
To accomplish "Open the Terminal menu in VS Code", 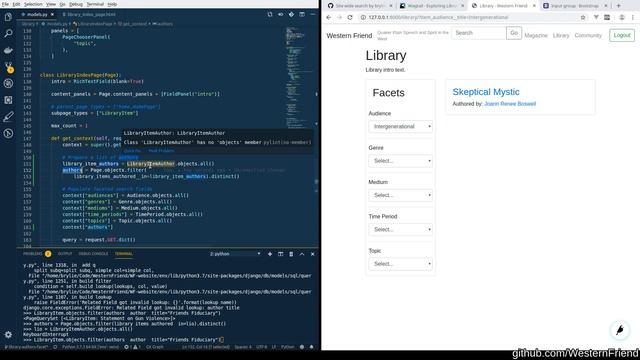I will [x=95, y=4].
